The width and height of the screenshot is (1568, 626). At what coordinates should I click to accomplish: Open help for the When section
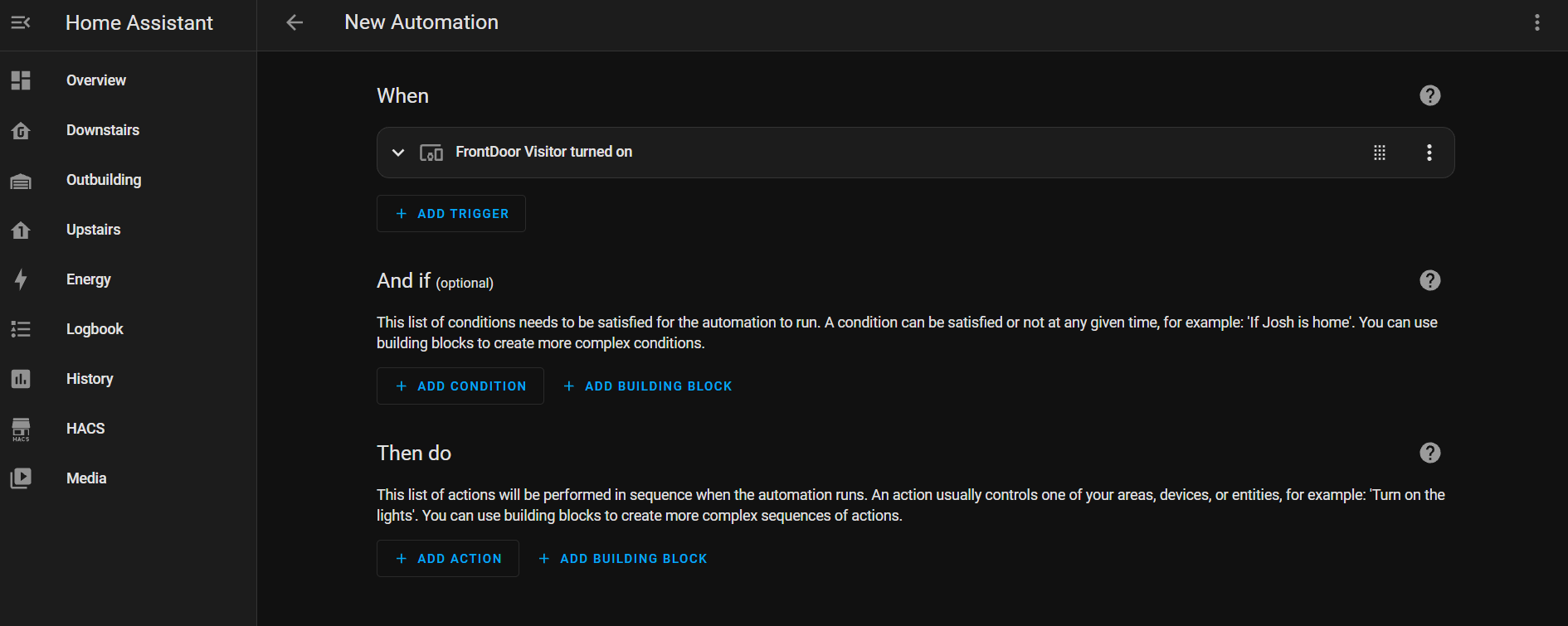(1430, 95)
